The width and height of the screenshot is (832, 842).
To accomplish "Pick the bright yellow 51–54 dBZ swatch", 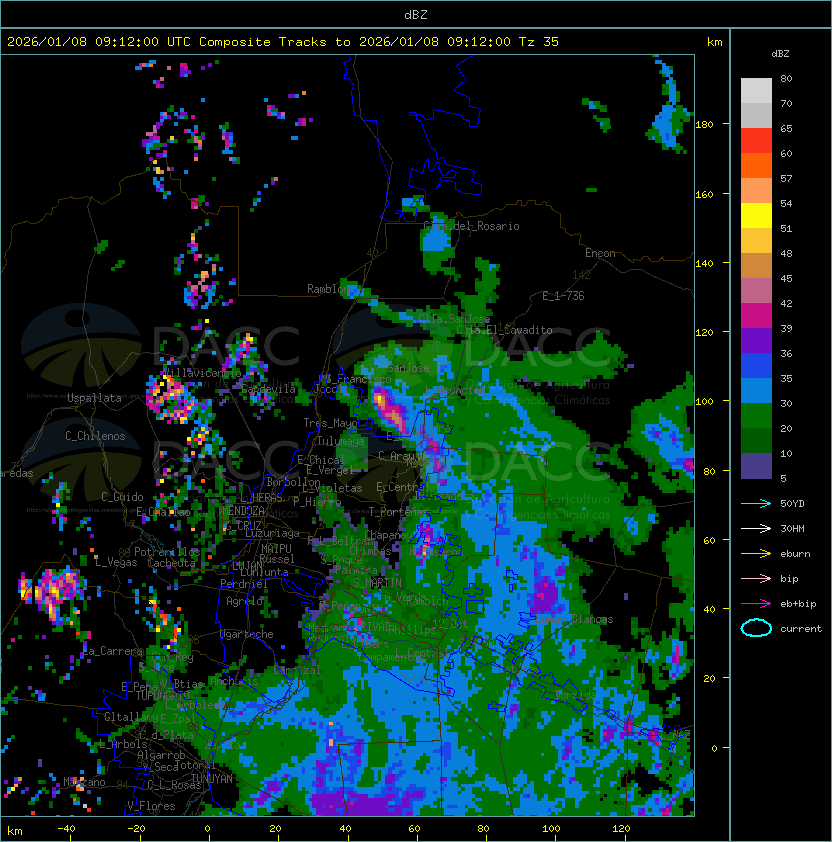I will pyautogui.click(x=756, y=215).
